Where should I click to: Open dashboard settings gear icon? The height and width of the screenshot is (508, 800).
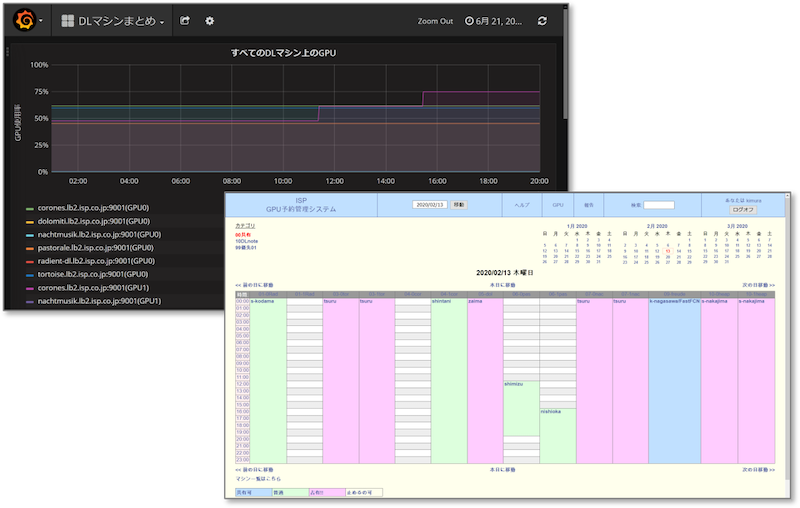click(210, 21)
